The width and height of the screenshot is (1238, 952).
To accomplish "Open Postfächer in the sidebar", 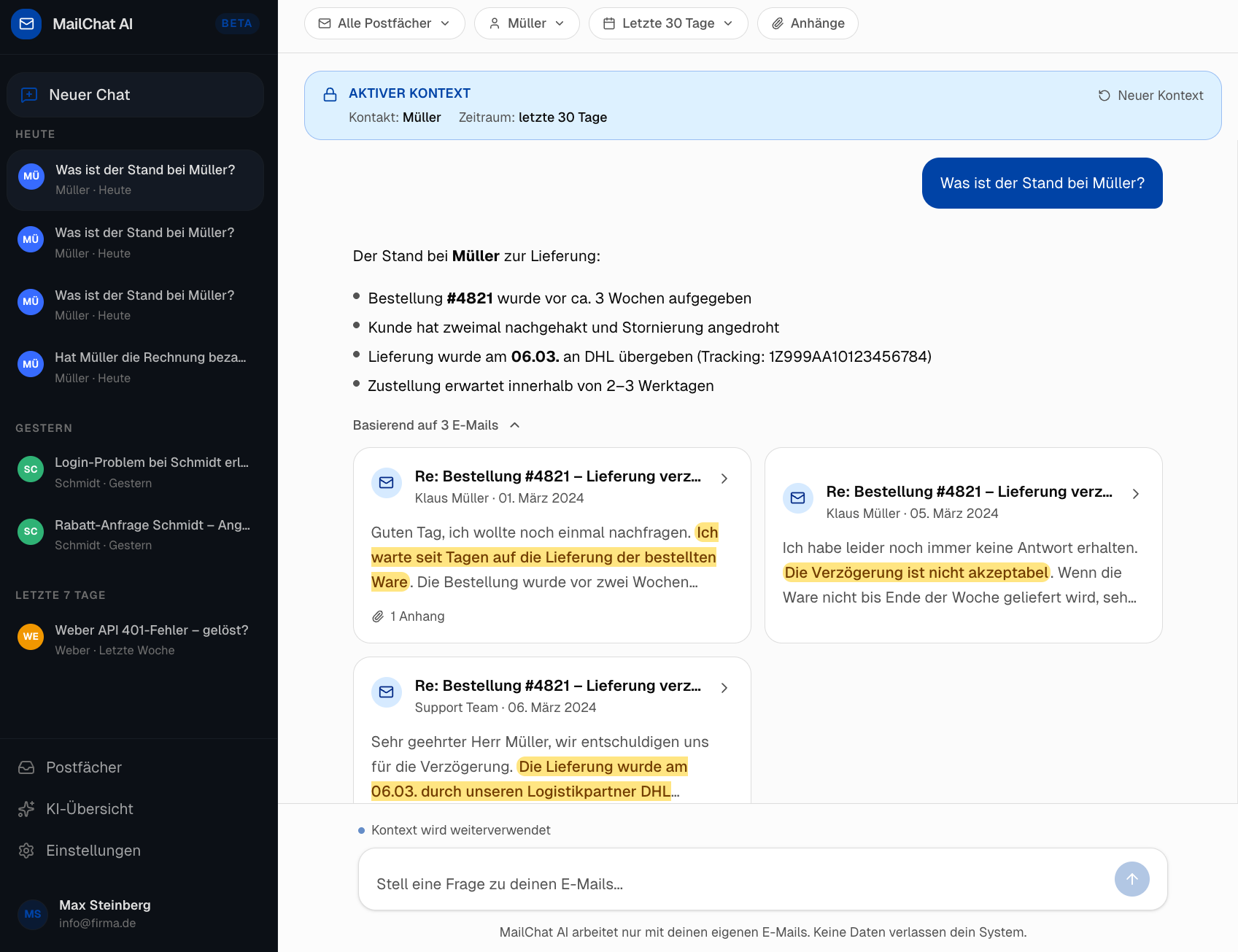I will 84,767.
